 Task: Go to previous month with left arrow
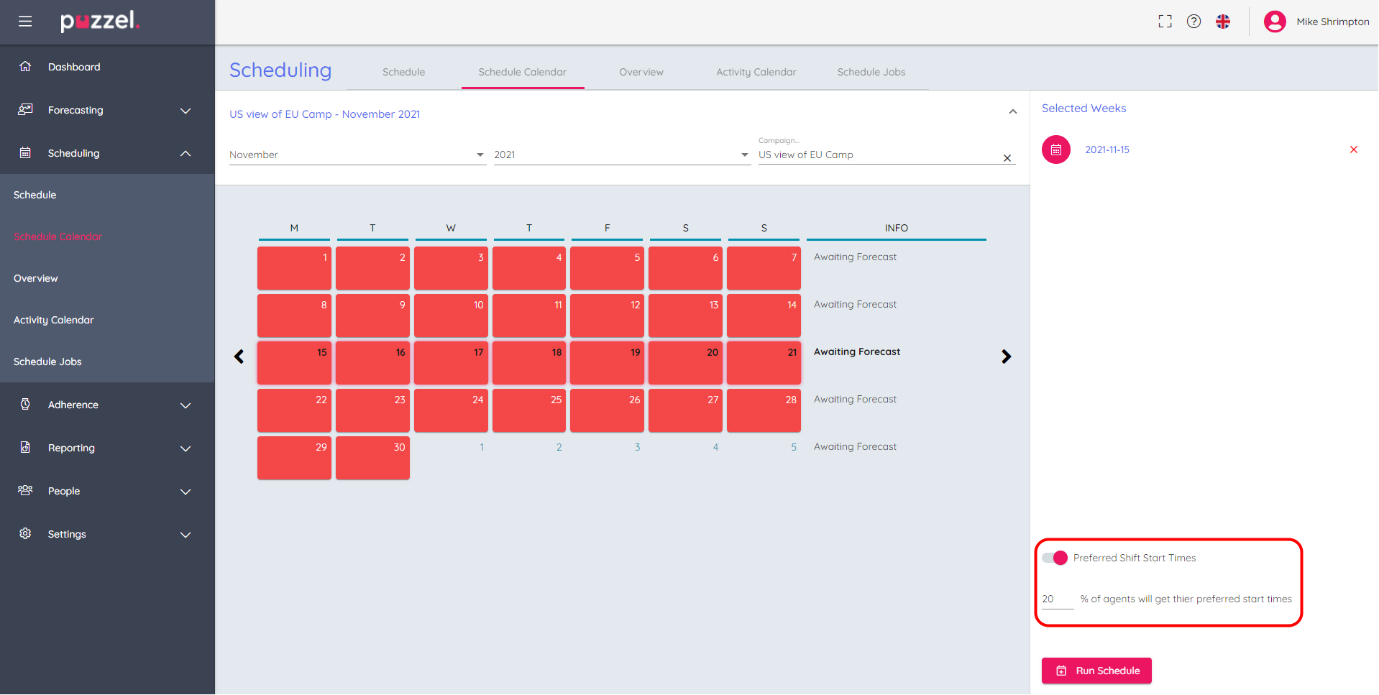tap(239, 357)
